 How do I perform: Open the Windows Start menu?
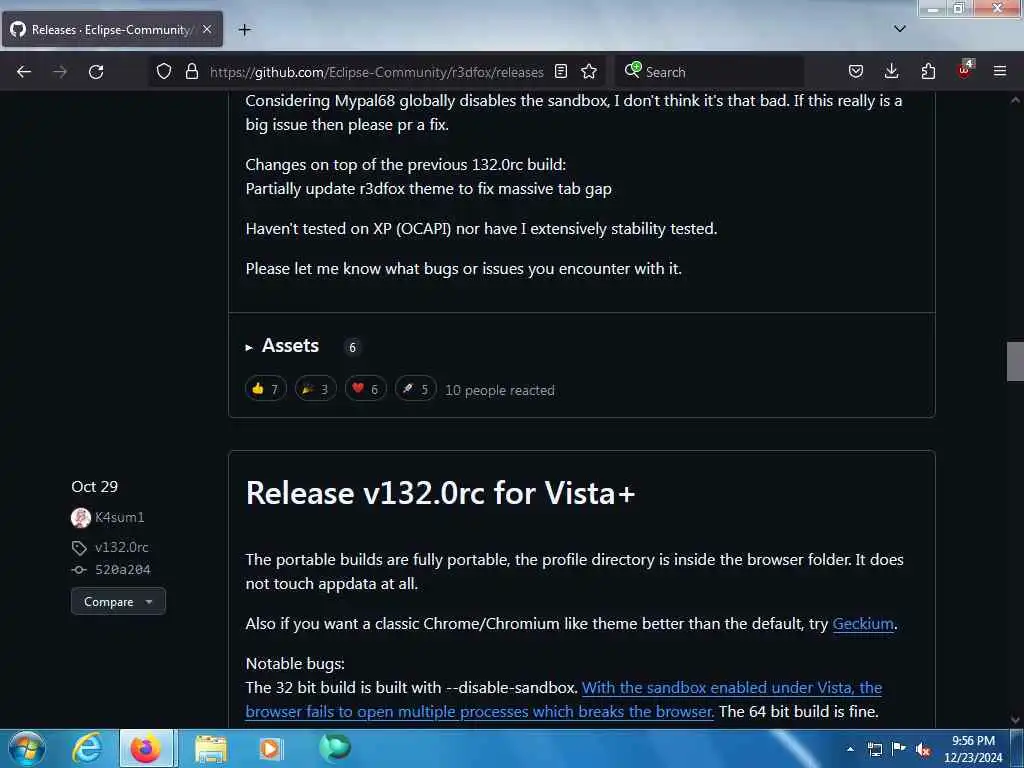coord(27,748)
